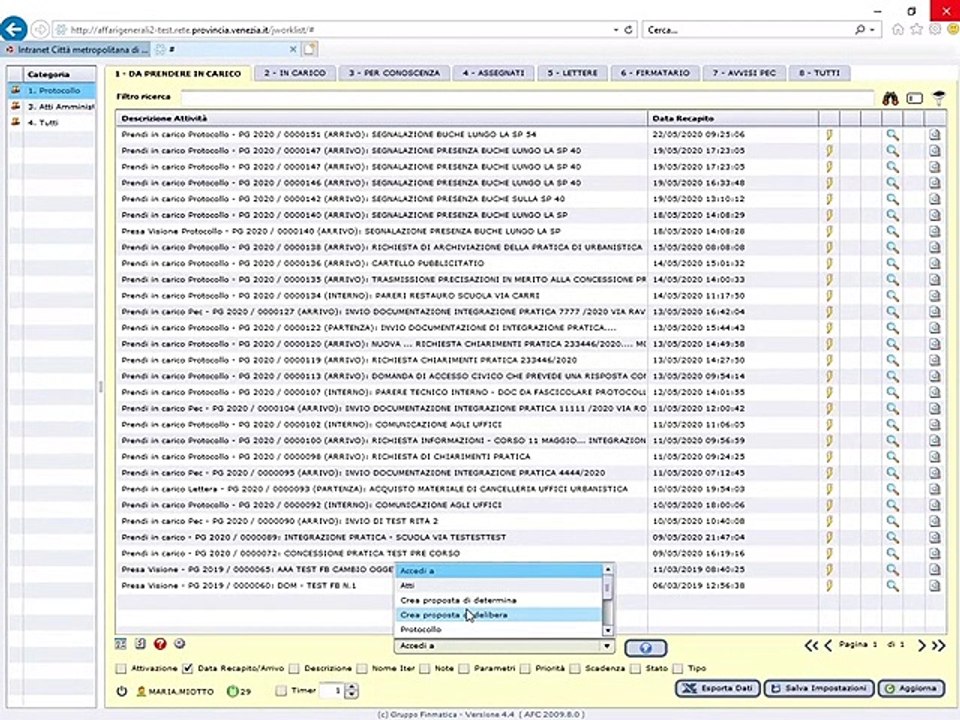
Task: Click the green counter icon showing 29
Action: click(232, 691)
